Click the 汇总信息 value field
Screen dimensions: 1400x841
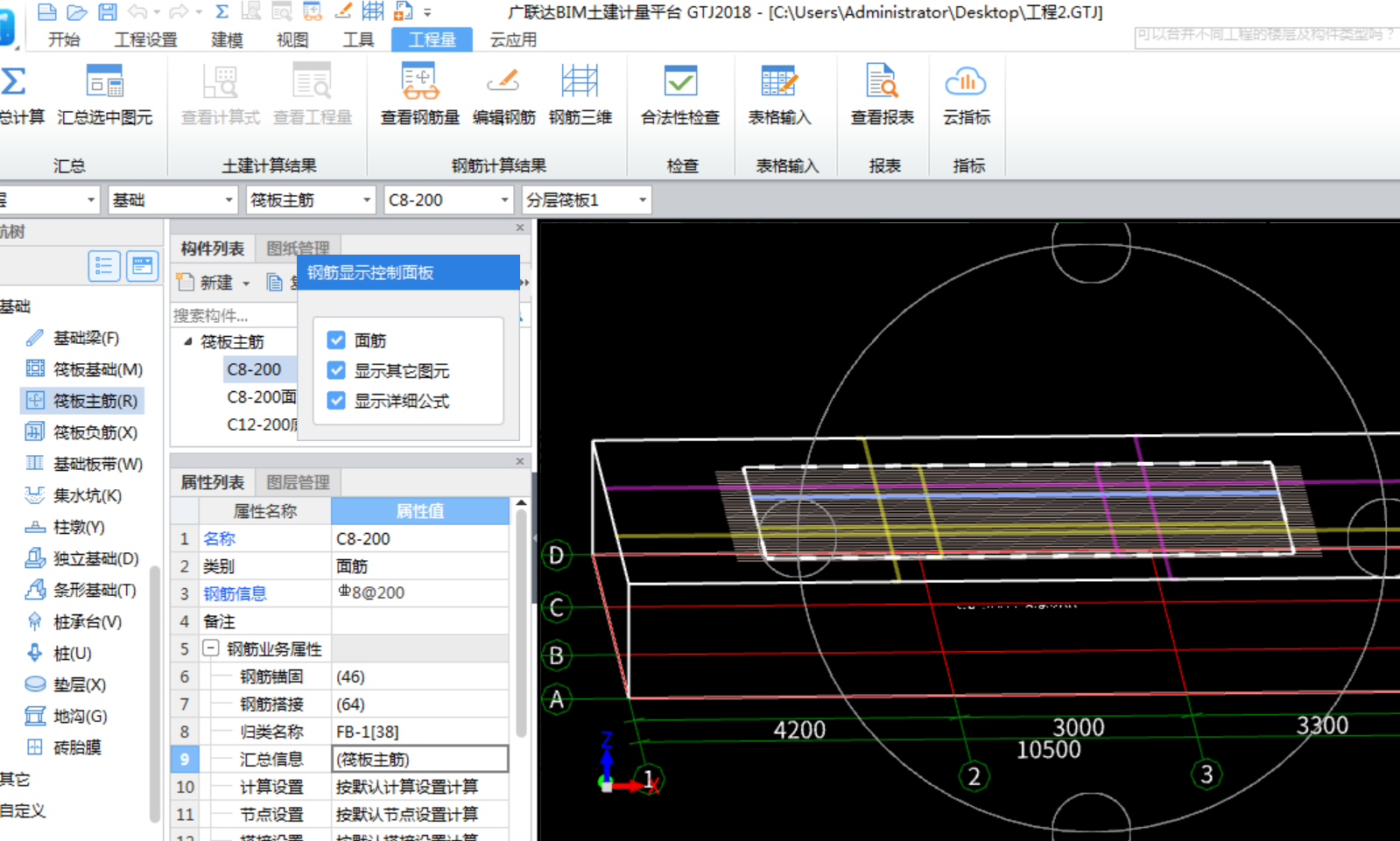point(419,759)
